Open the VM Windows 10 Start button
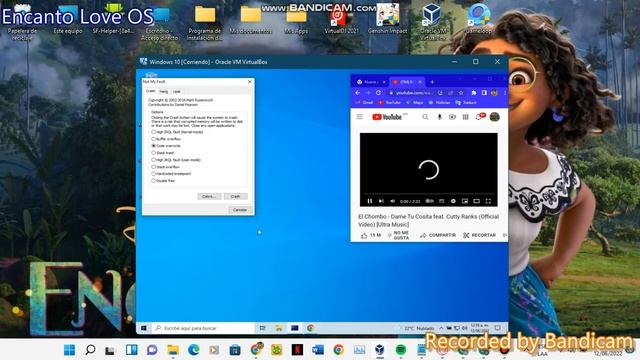This screenshot has height=360, width=640. tap(144, 328)
